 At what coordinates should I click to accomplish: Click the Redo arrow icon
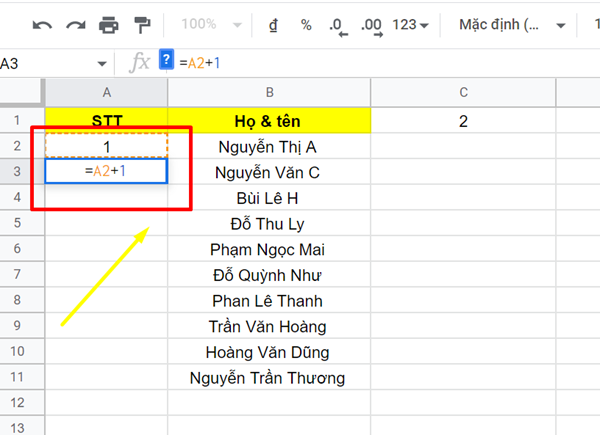(x=76, y=26)
